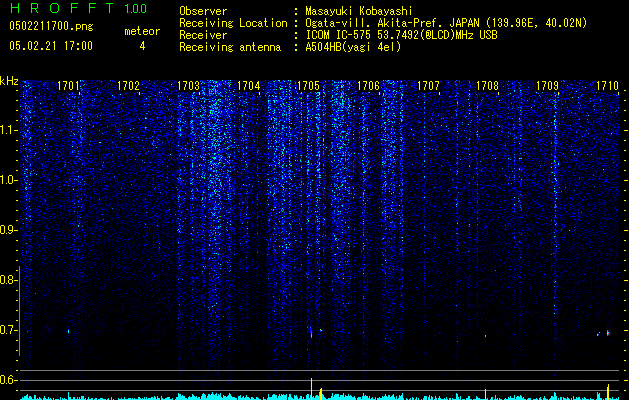Click the 1701 time marker
Viewport: 629px width, 400px height.
tap(68, 85)
